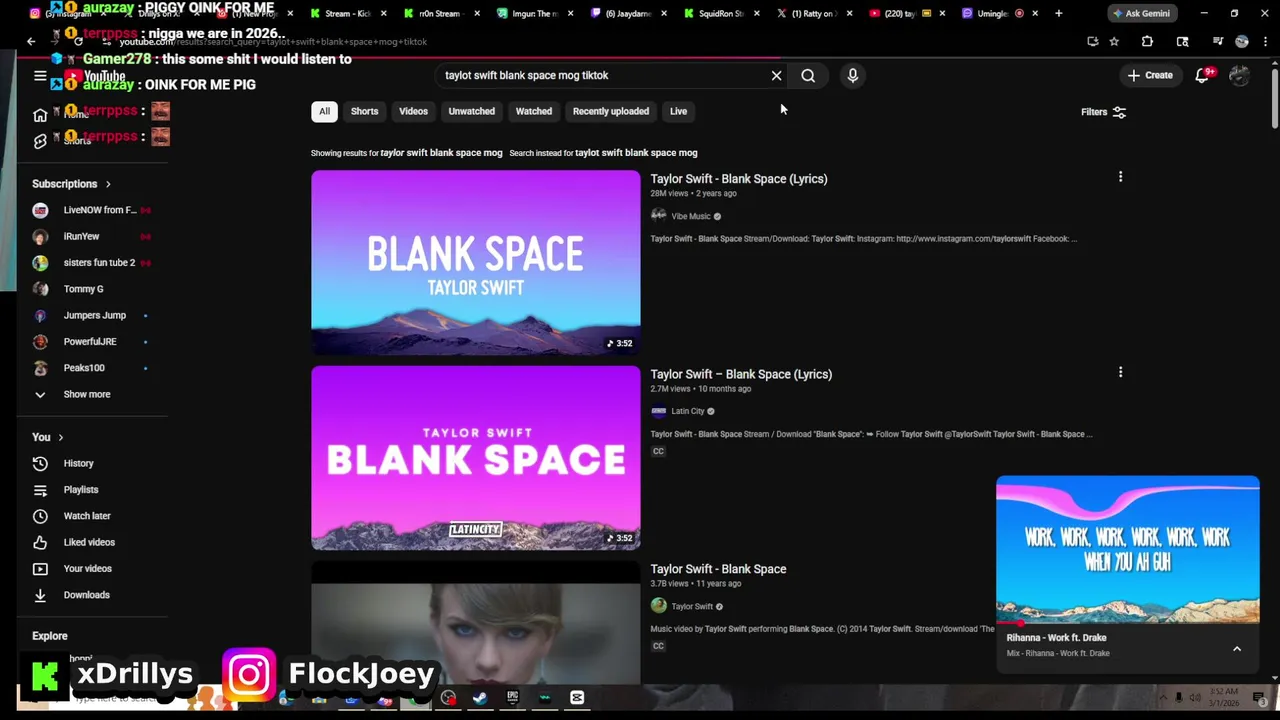Select the All filter chip

coord(324,111)
